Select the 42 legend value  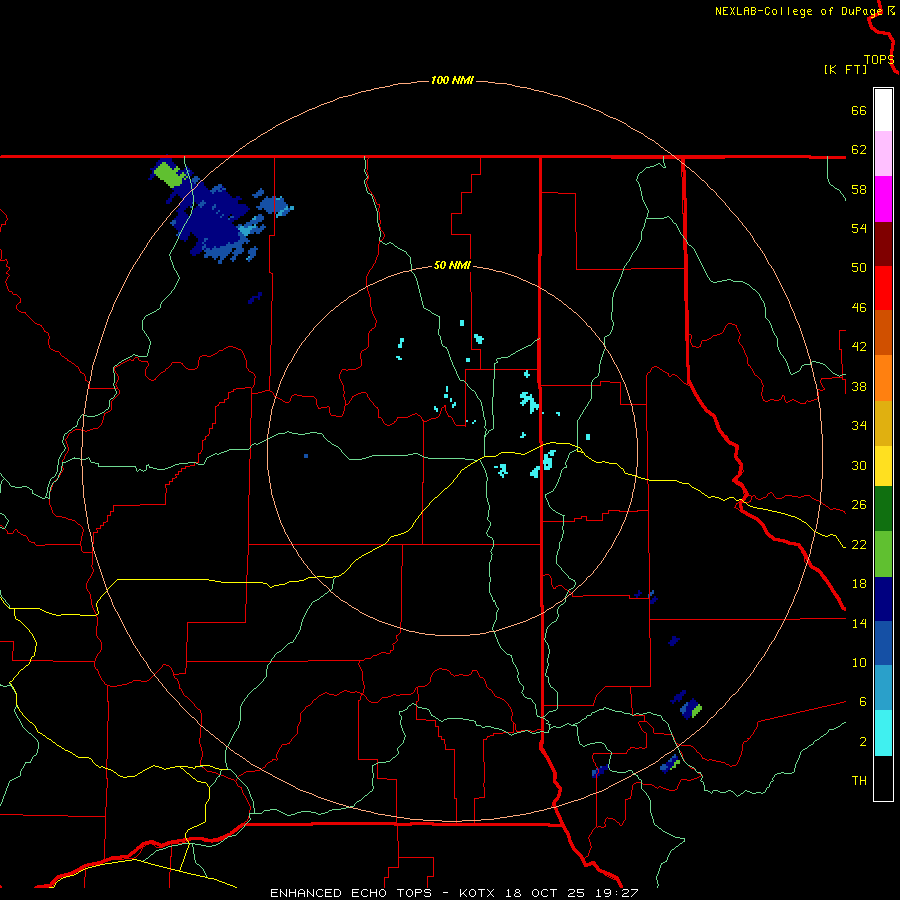tap(859, 347)
